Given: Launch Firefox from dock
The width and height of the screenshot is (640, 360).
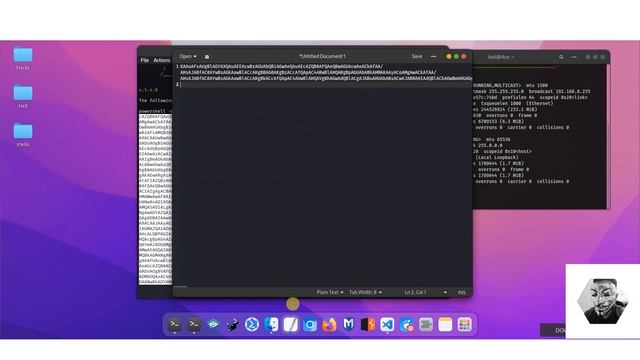Looking at the screenshot, I should click(329, 324).
